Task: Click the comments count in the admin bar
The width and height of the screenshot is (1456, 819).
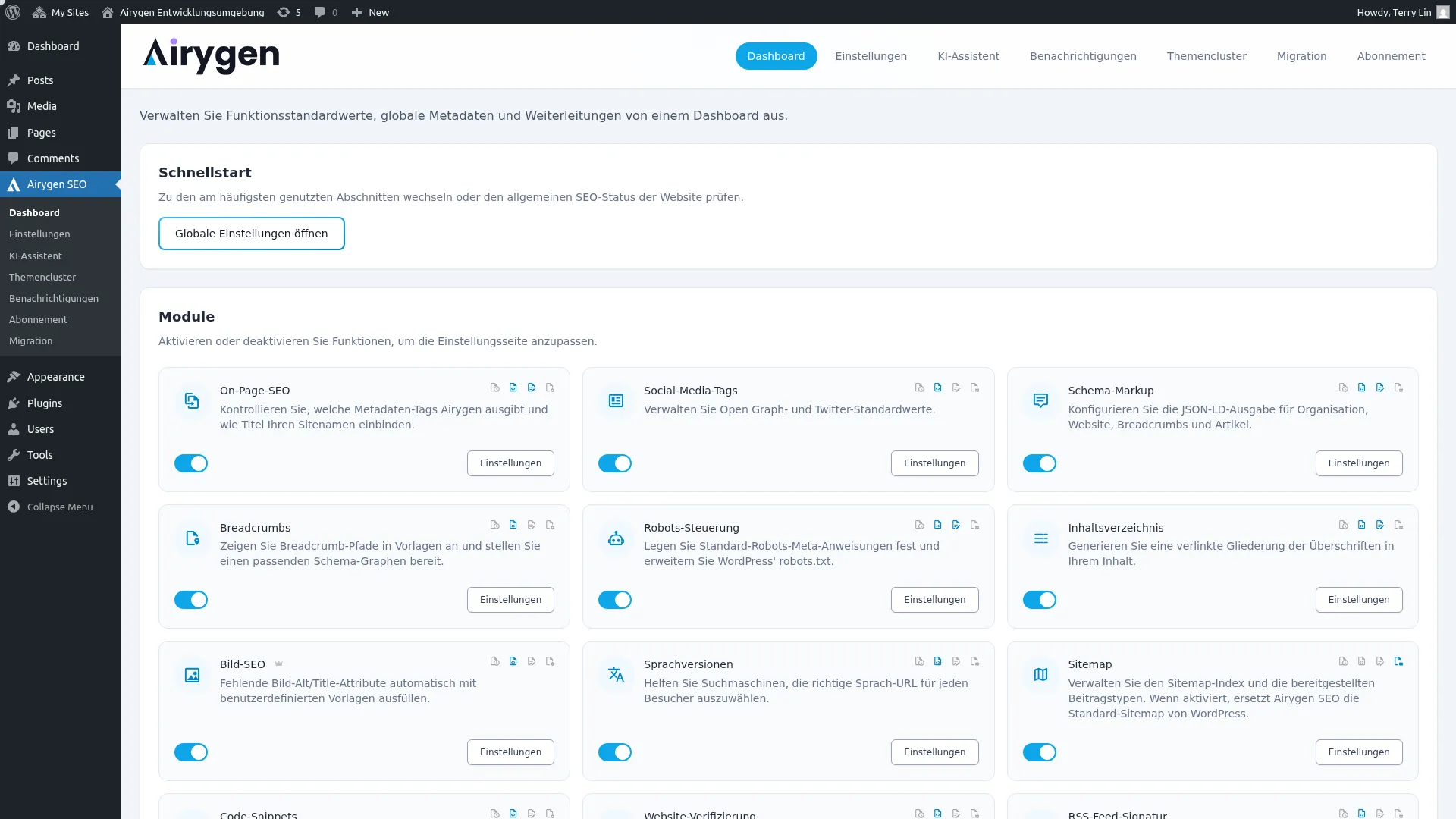Action: click(x=325, y=12)
